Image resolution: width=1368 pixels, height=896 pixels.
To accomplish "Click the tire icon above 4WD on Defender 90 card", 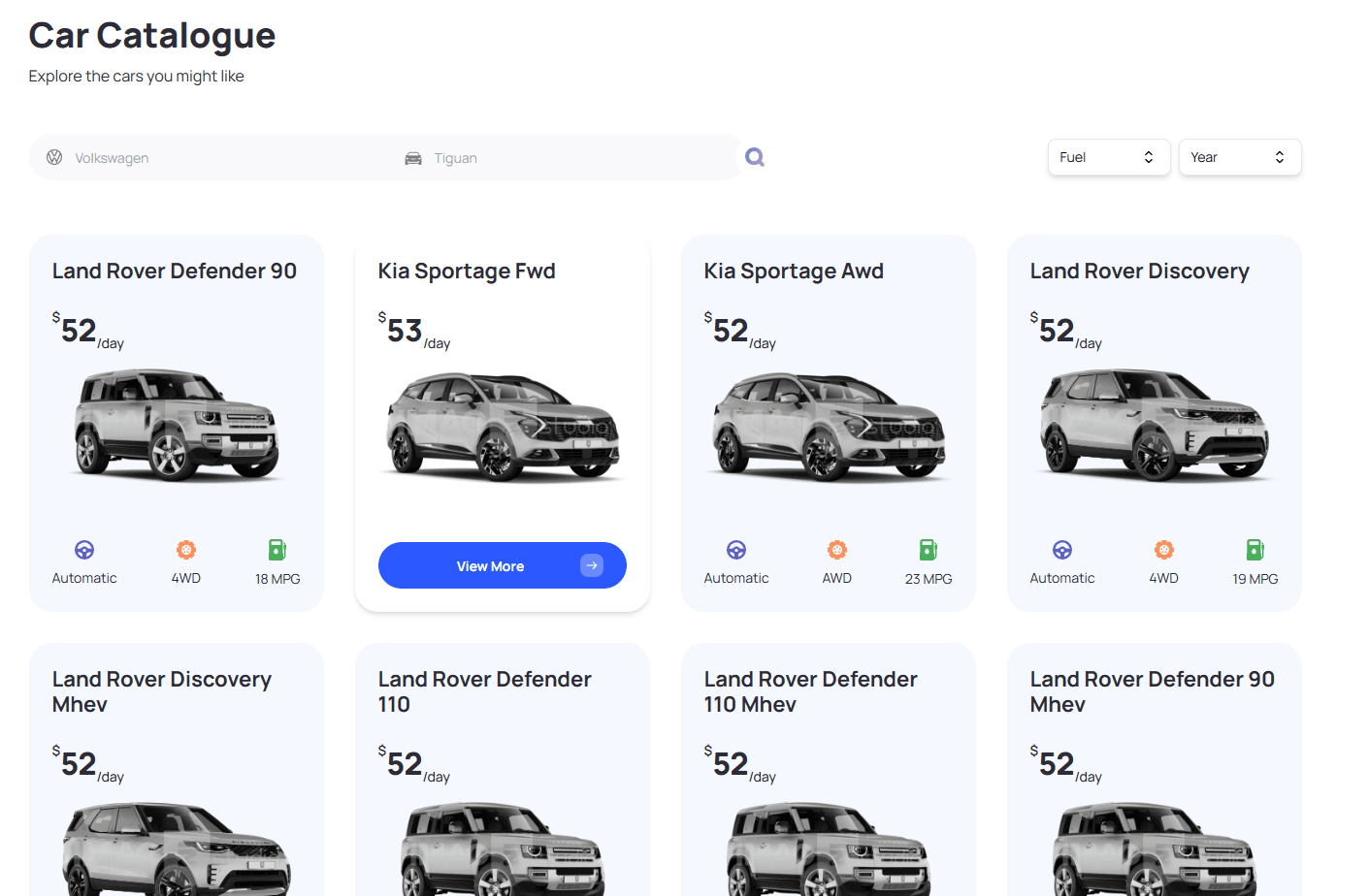I will 186,550.
